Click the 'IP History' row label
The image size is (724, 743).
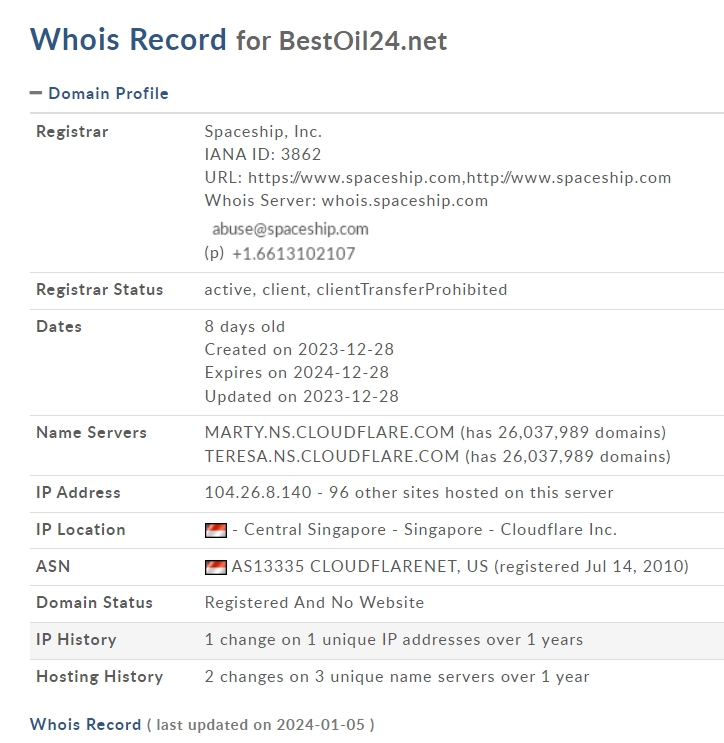click(x=76, y=639)
